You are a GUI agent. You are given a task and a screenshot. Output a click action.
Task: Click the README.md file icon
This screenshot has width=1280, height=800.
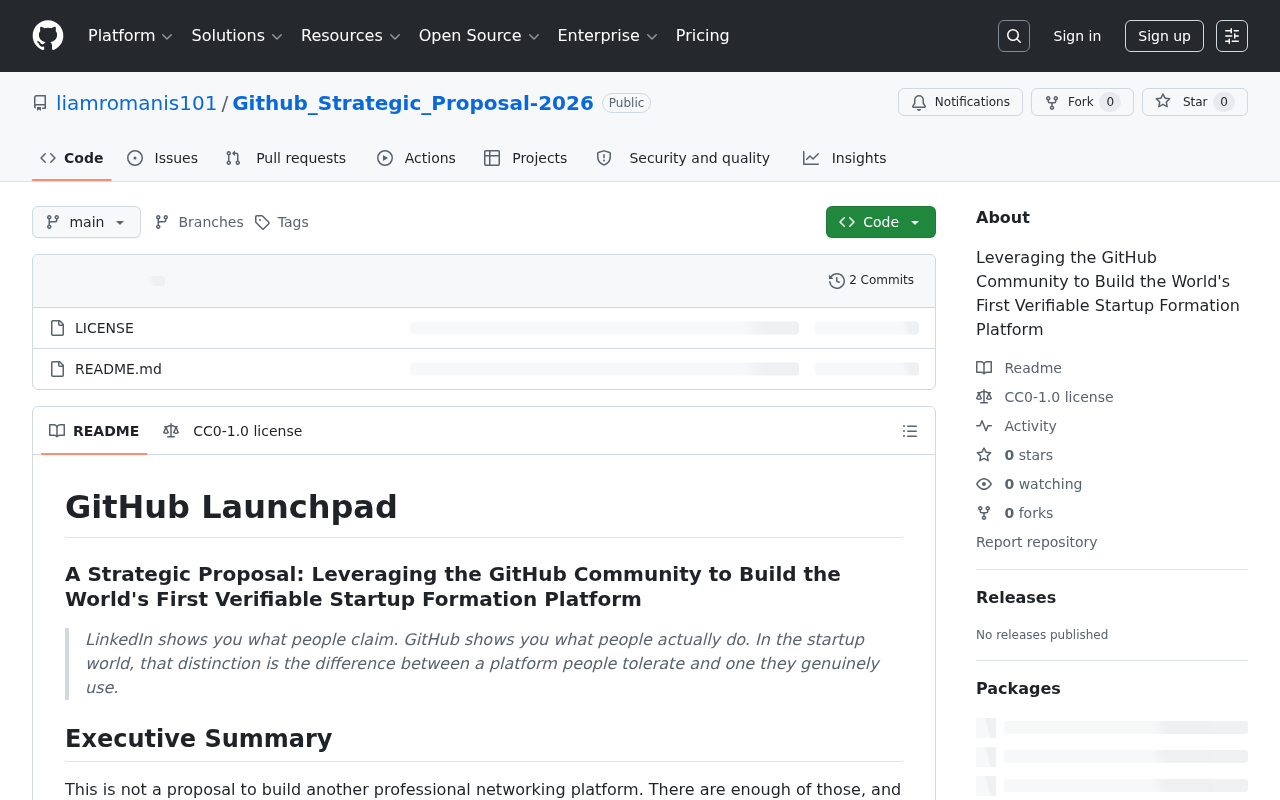click(57, 369)
